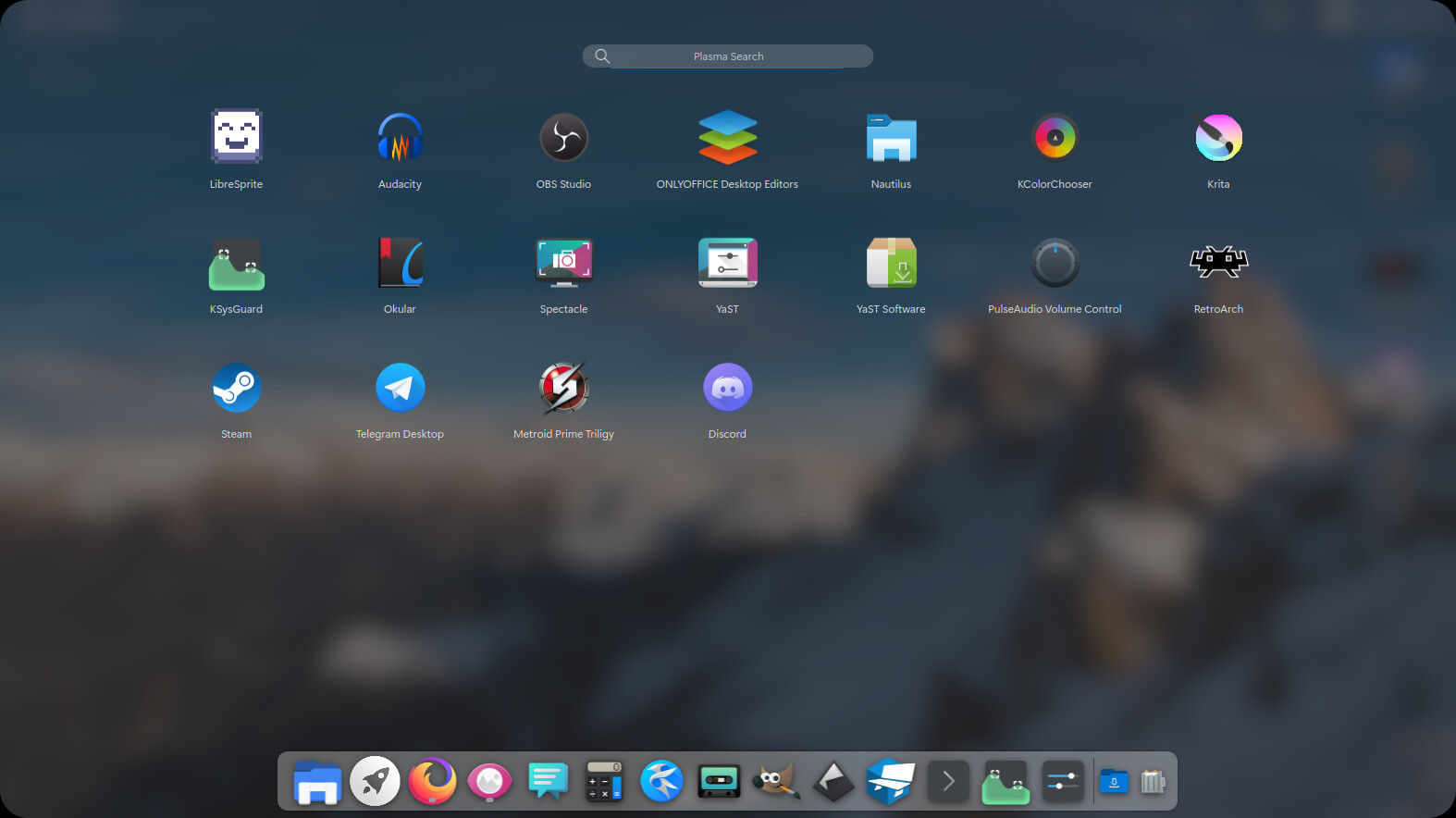This screenshot has height=818, width=1456.
Task: Launch Firefox from the dock
Action: (x=432, y=781)
